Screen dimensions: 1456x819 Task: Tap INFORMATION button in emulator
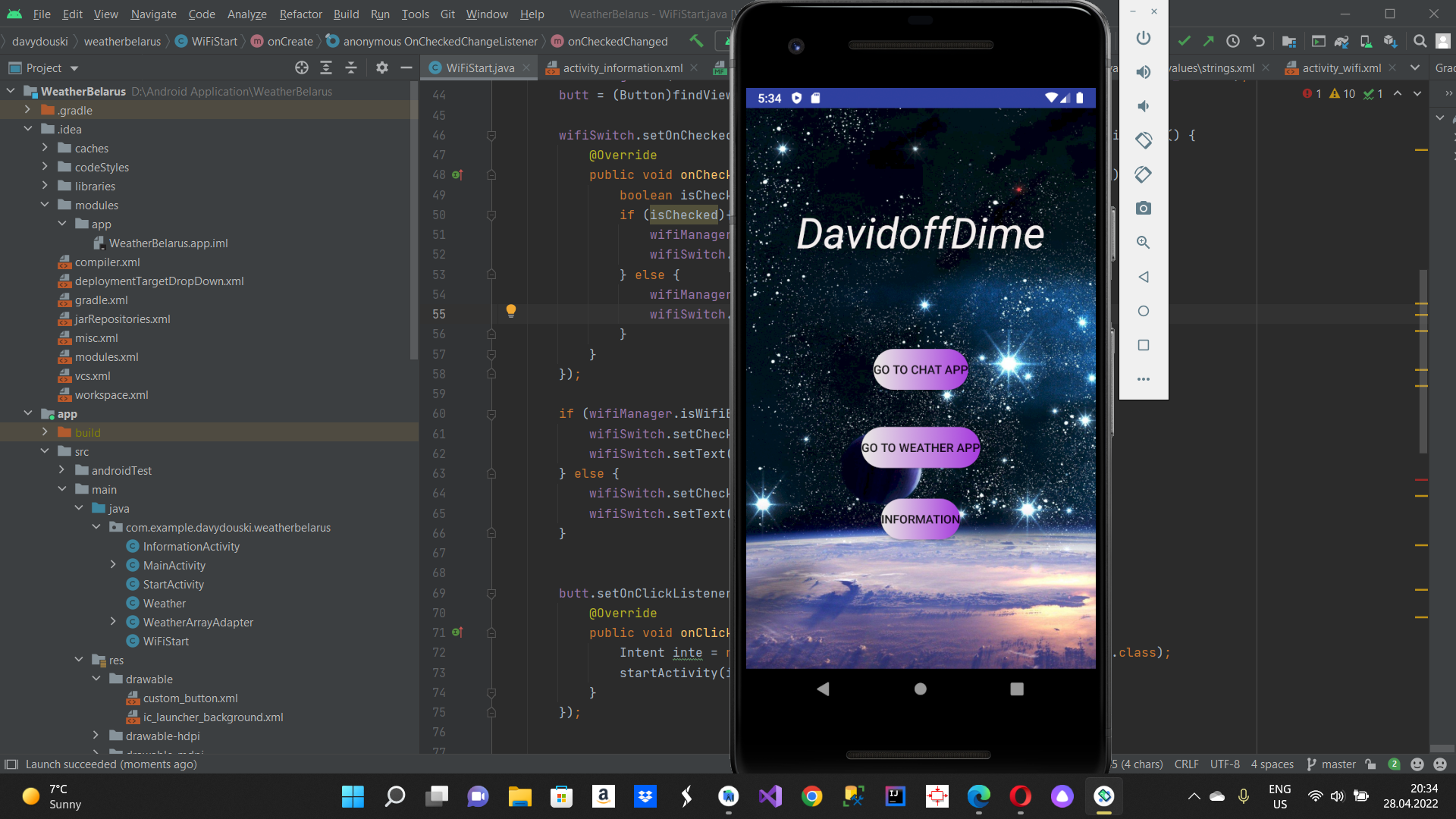(x=921, y=519)
